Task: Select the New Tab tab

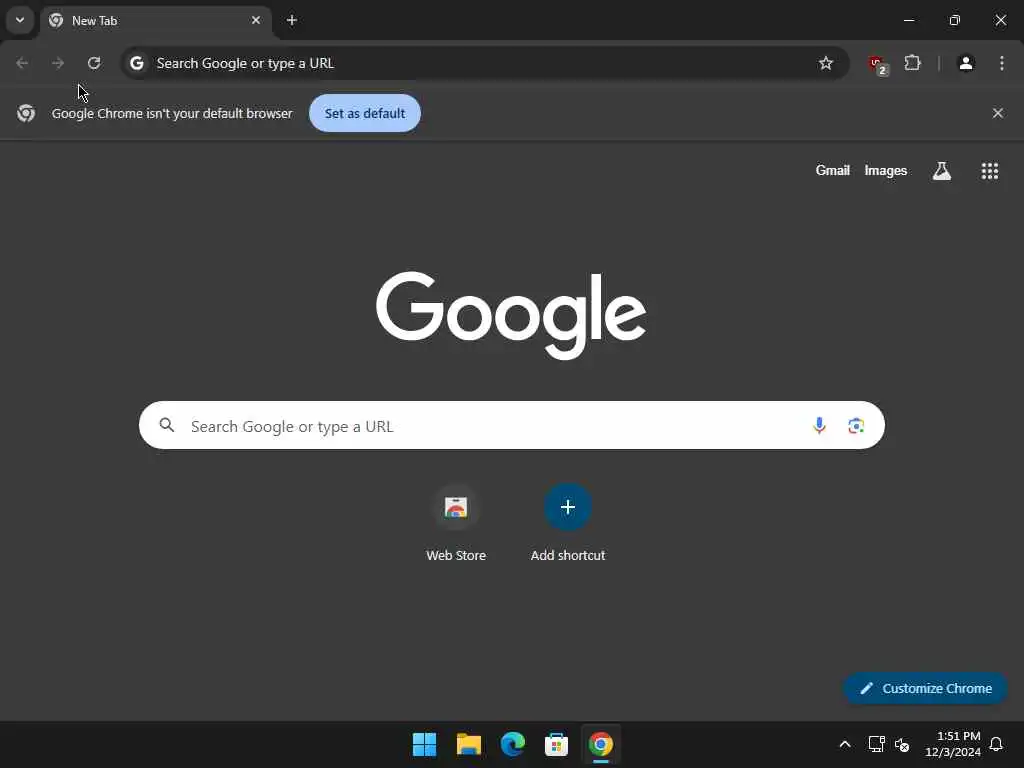Action: click(x=155, y=21)
